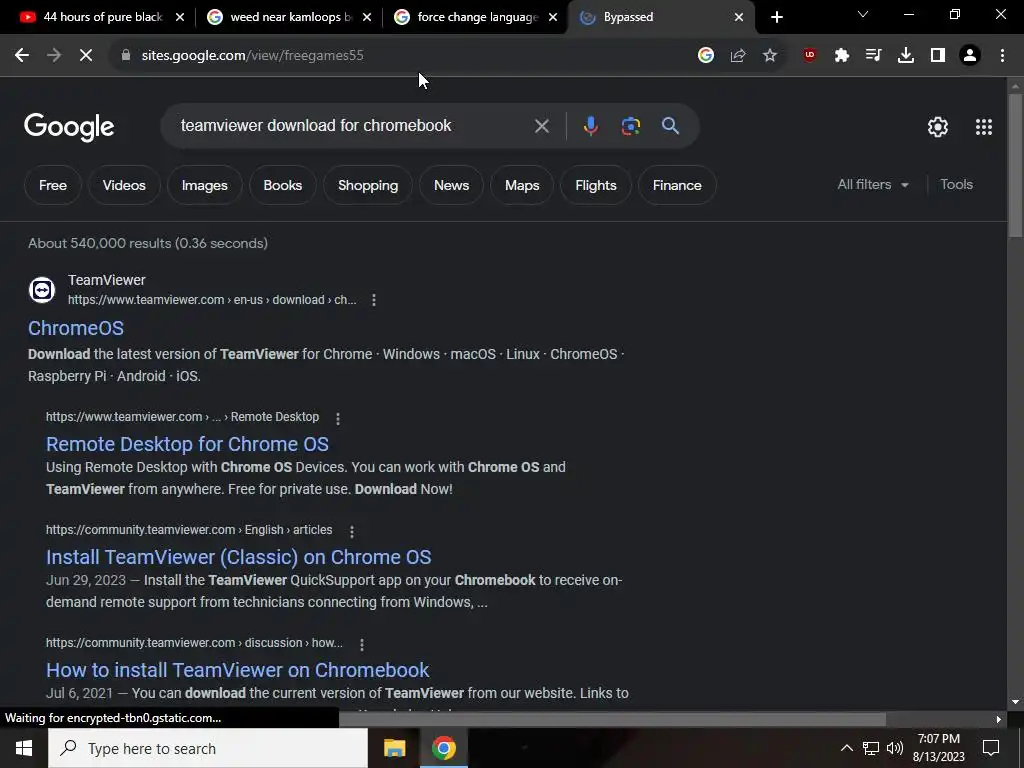Filter results by Shopping
Image resolution: width=1024 pixels, height=768 pixels.
click(x=368, y=185)
